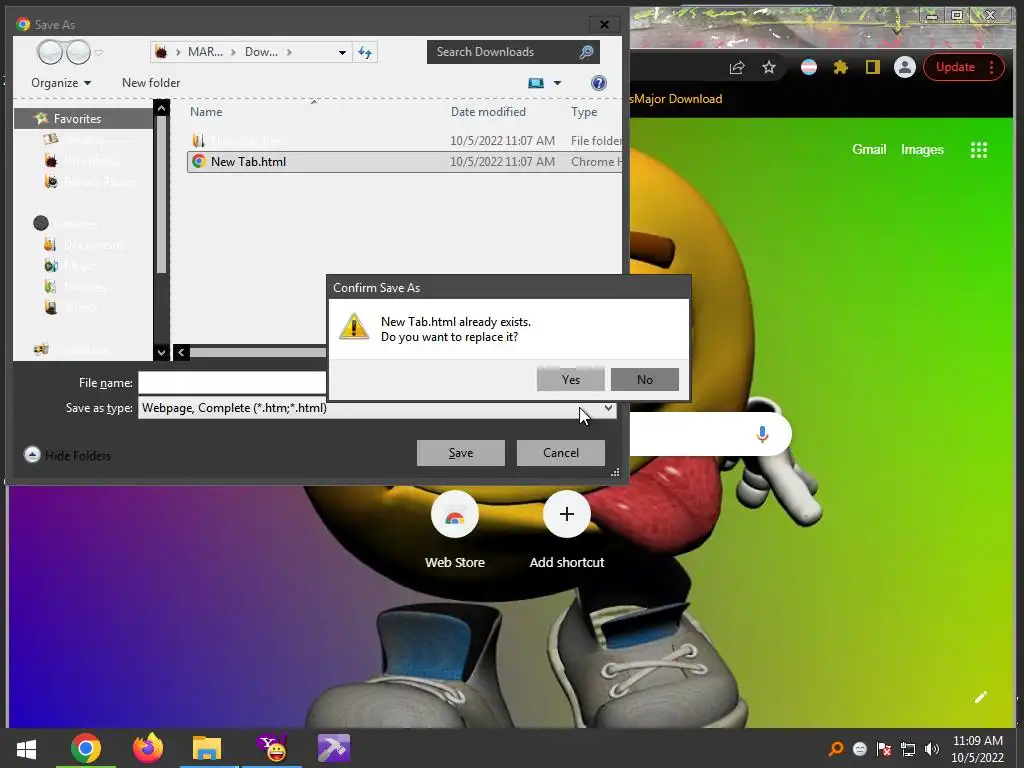Click the Save button in Save As

pos(460,453)
